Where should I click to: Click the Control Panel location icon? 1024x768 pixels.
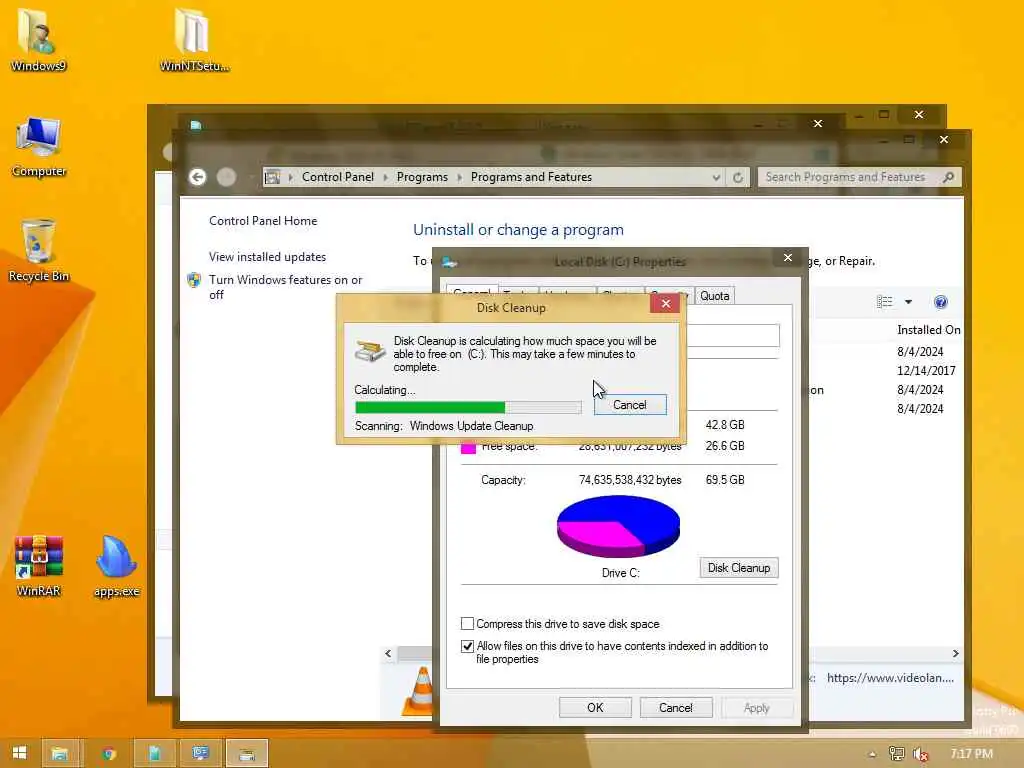(273, 177)
